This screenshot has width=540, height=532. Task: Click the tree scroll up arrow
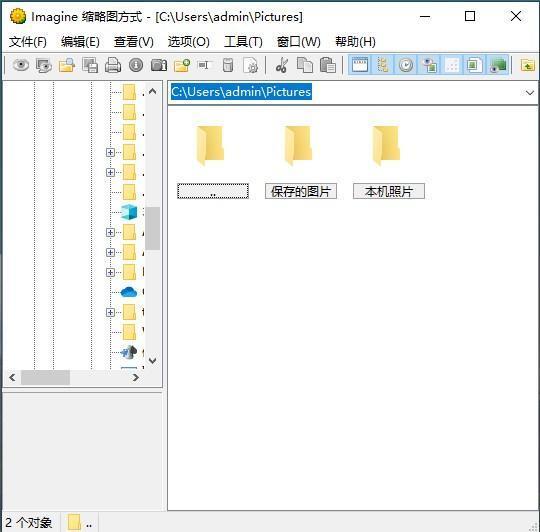153,91
